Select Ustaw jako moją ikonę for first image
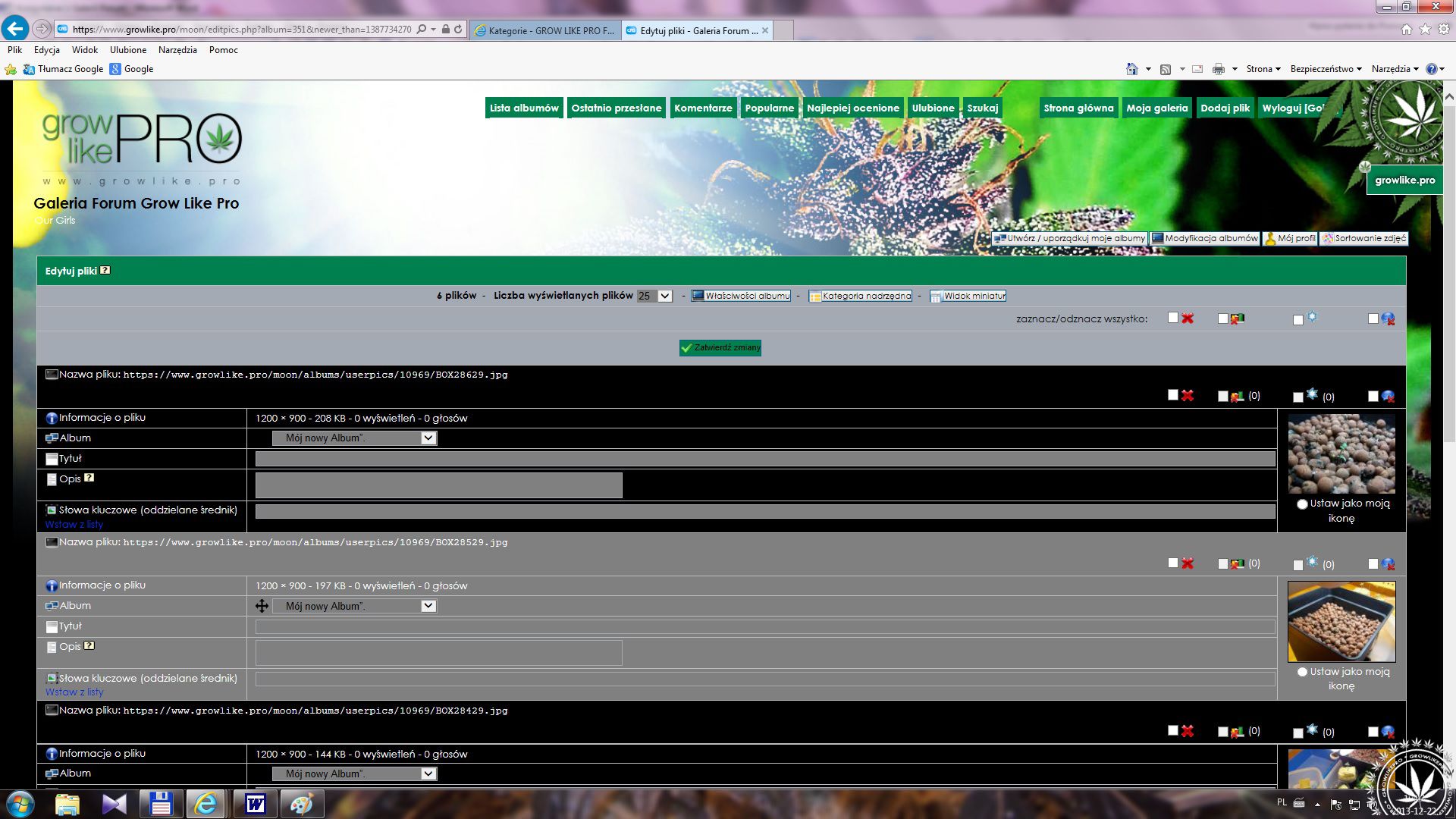 point(1303,504)
